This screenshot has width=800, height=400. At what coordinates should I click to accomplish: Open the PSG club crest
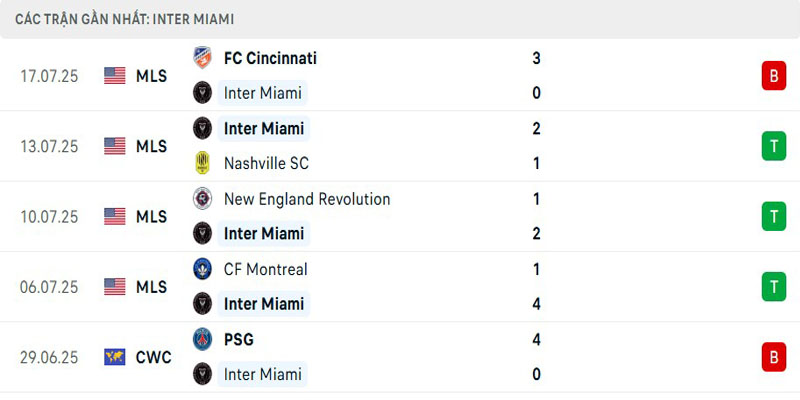203,339
